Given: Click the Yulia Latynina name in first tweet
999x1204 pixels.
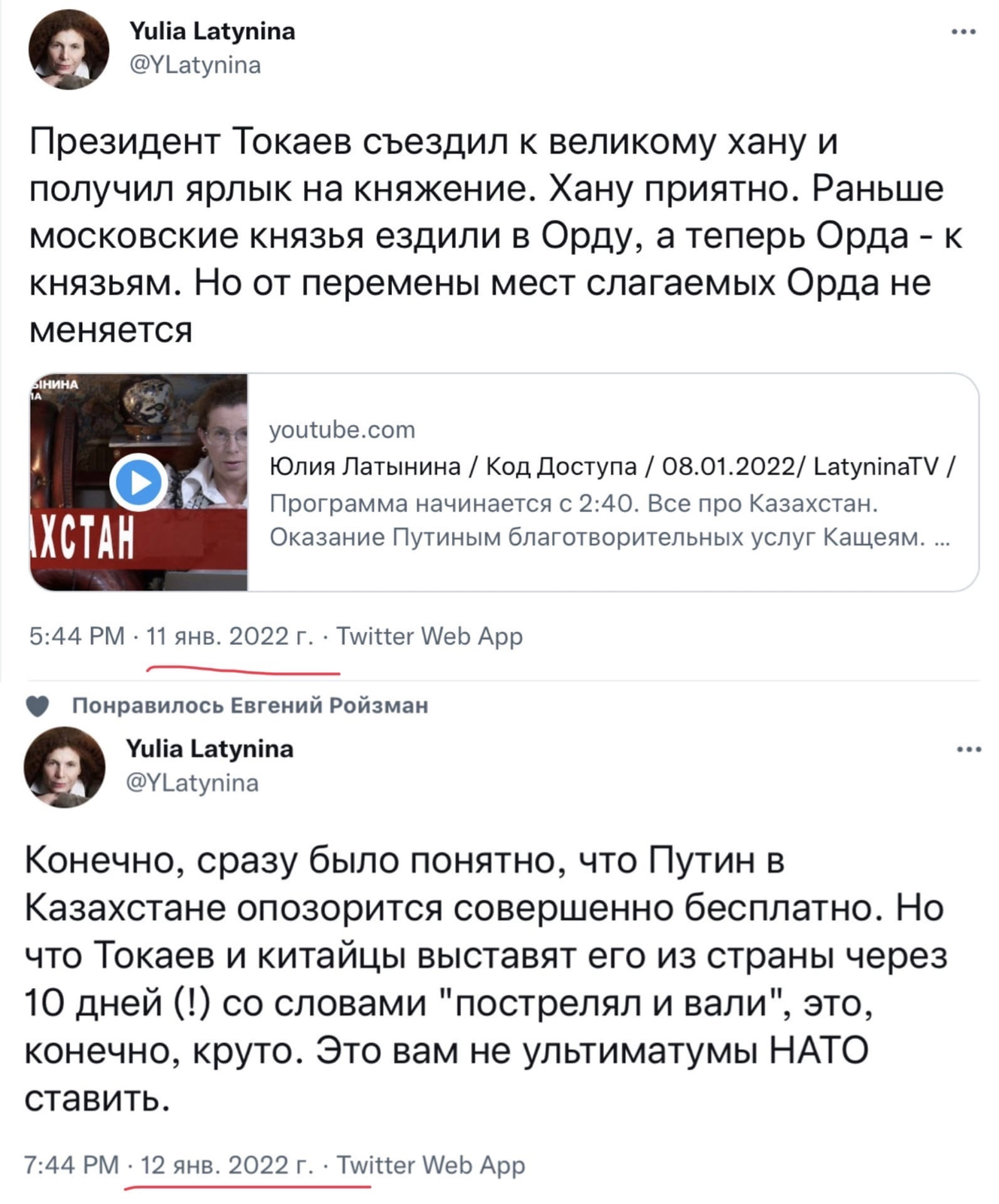Looking at the screenshot, I should [212, 31].
